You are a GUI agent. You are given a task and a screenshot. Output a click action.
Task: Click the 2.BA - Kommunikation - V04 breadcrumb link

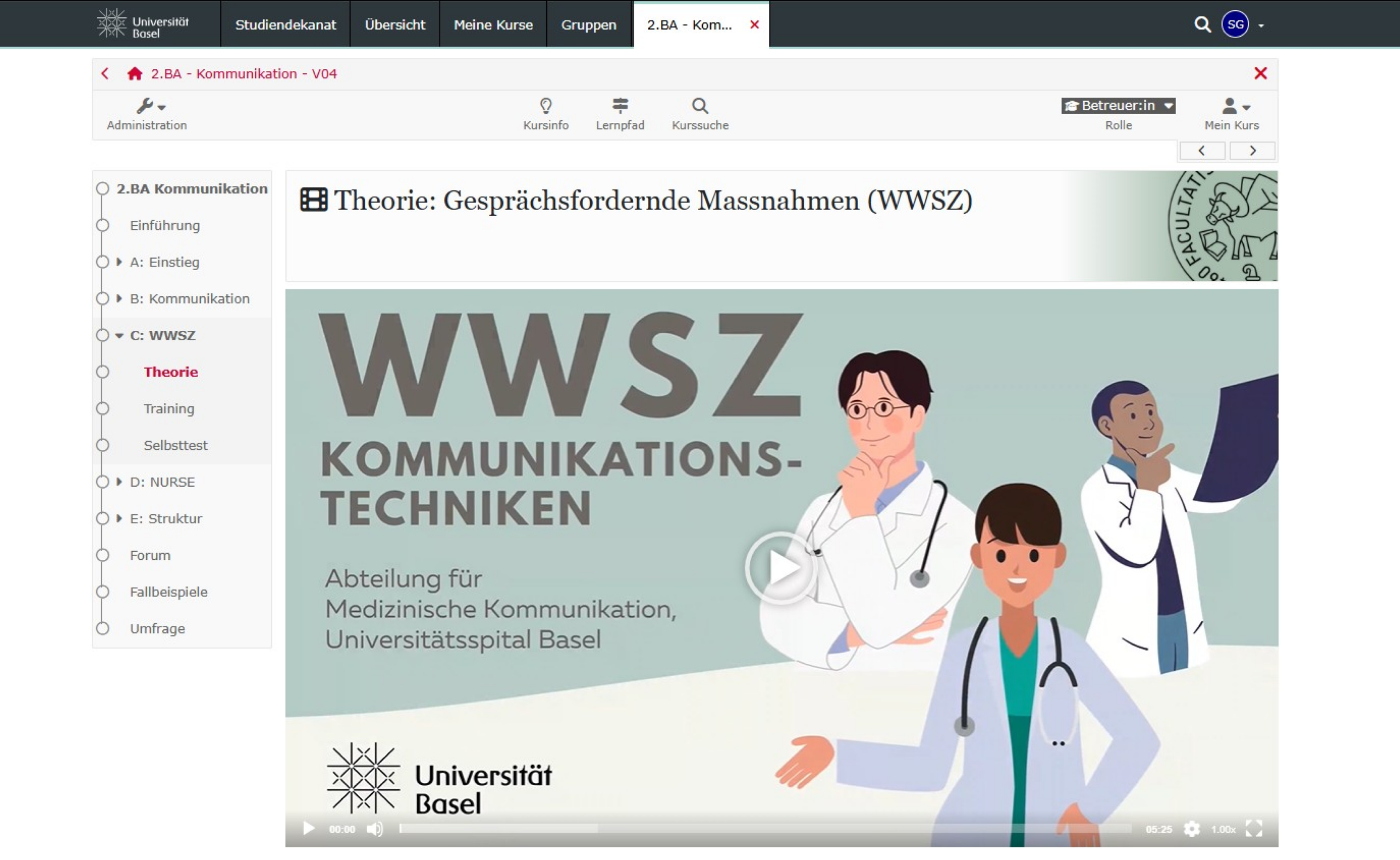tap(243, 73)
